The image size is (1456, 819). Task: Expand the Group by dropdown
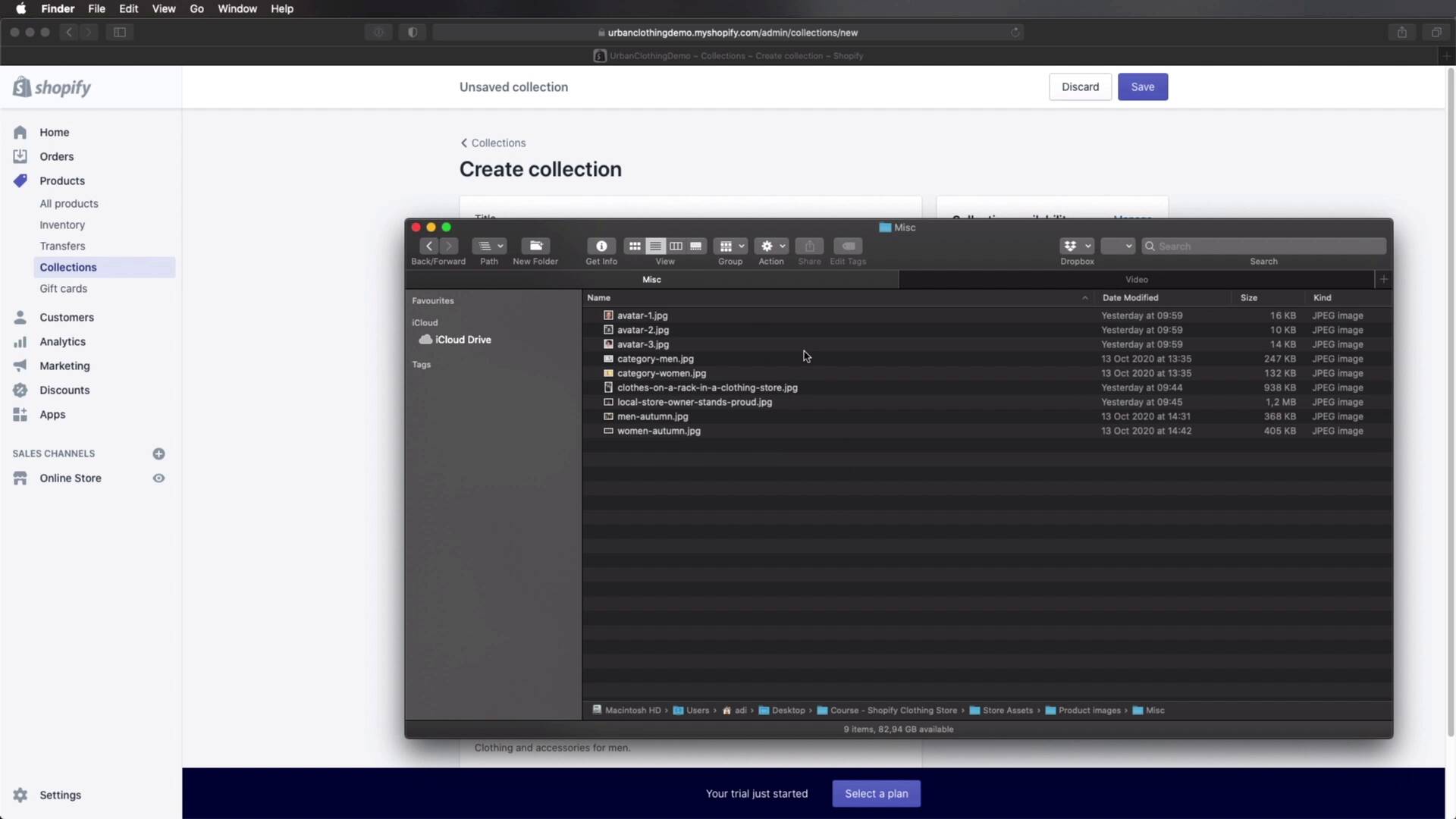pyautogui.click(x=731, y=246)
